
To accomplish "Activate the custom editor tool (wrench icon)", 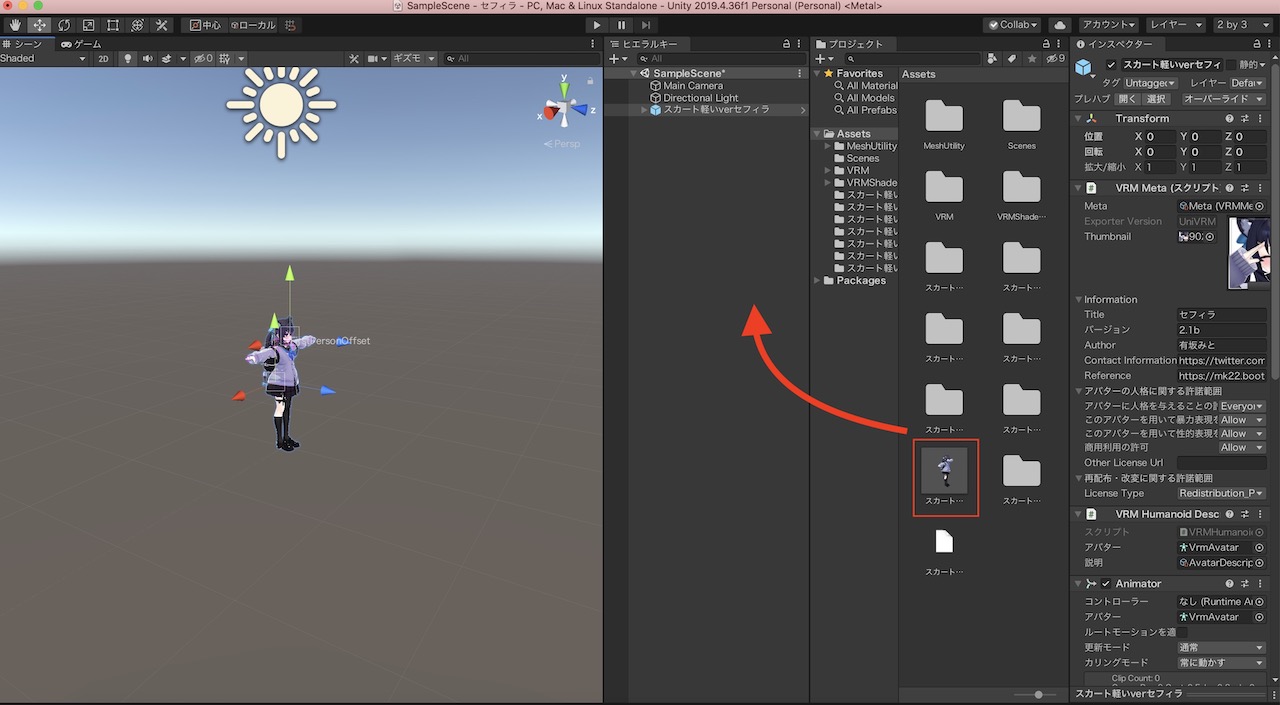I will coord(160,25).
